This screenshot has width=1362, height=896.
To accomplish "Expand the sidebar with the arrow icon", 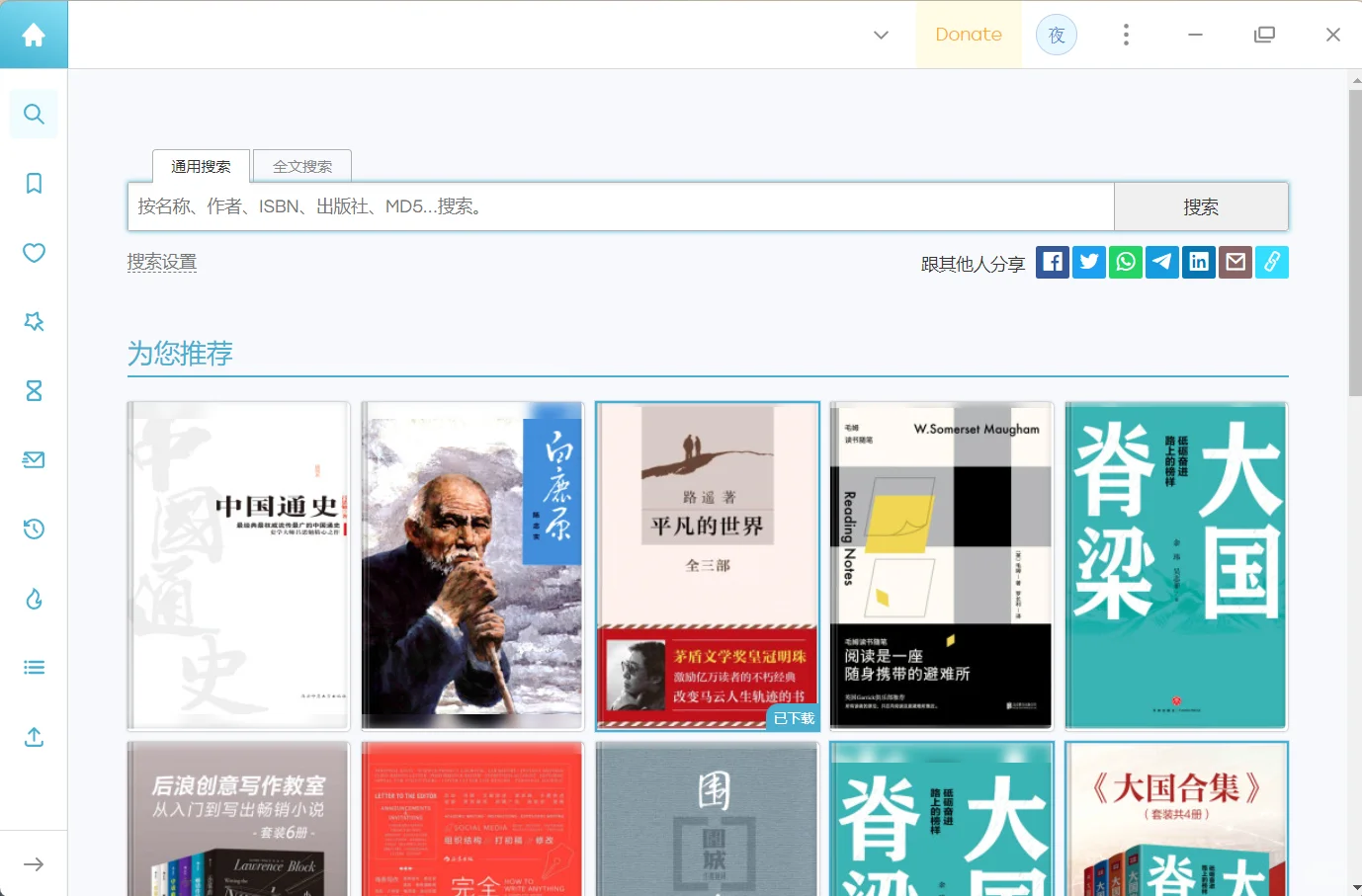I will pos(34,864).
